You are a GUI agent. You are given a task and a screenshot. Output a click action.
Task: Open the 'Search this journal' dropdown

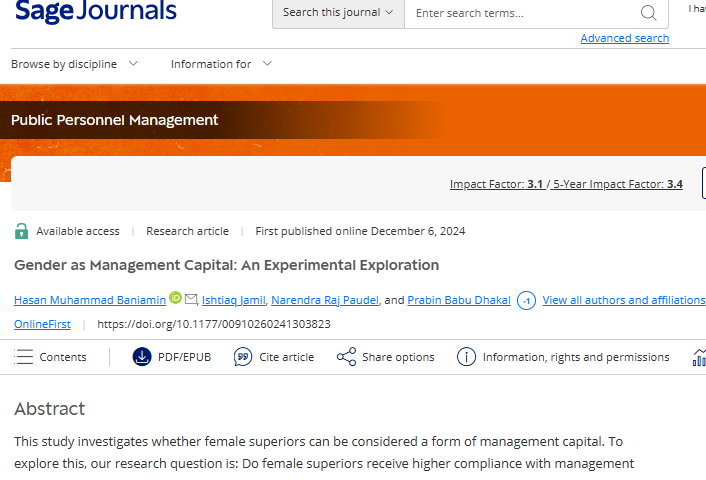338,13
